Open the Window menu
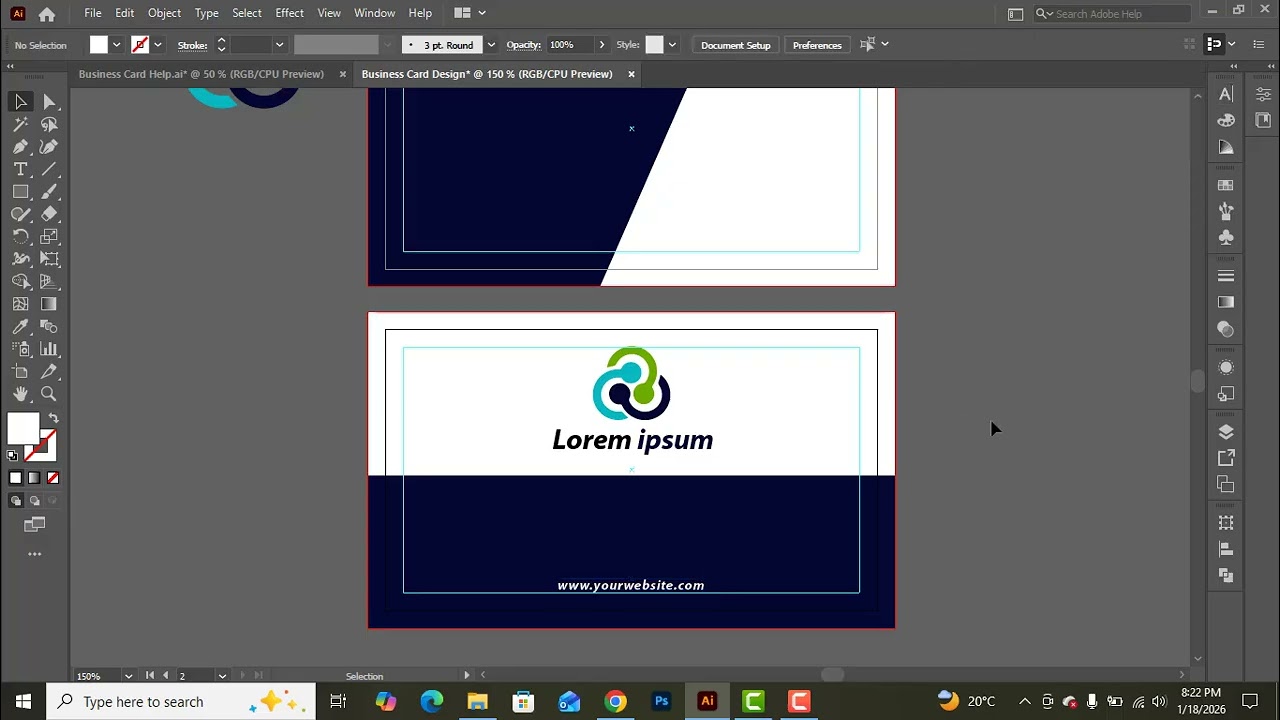 [374, 13]
